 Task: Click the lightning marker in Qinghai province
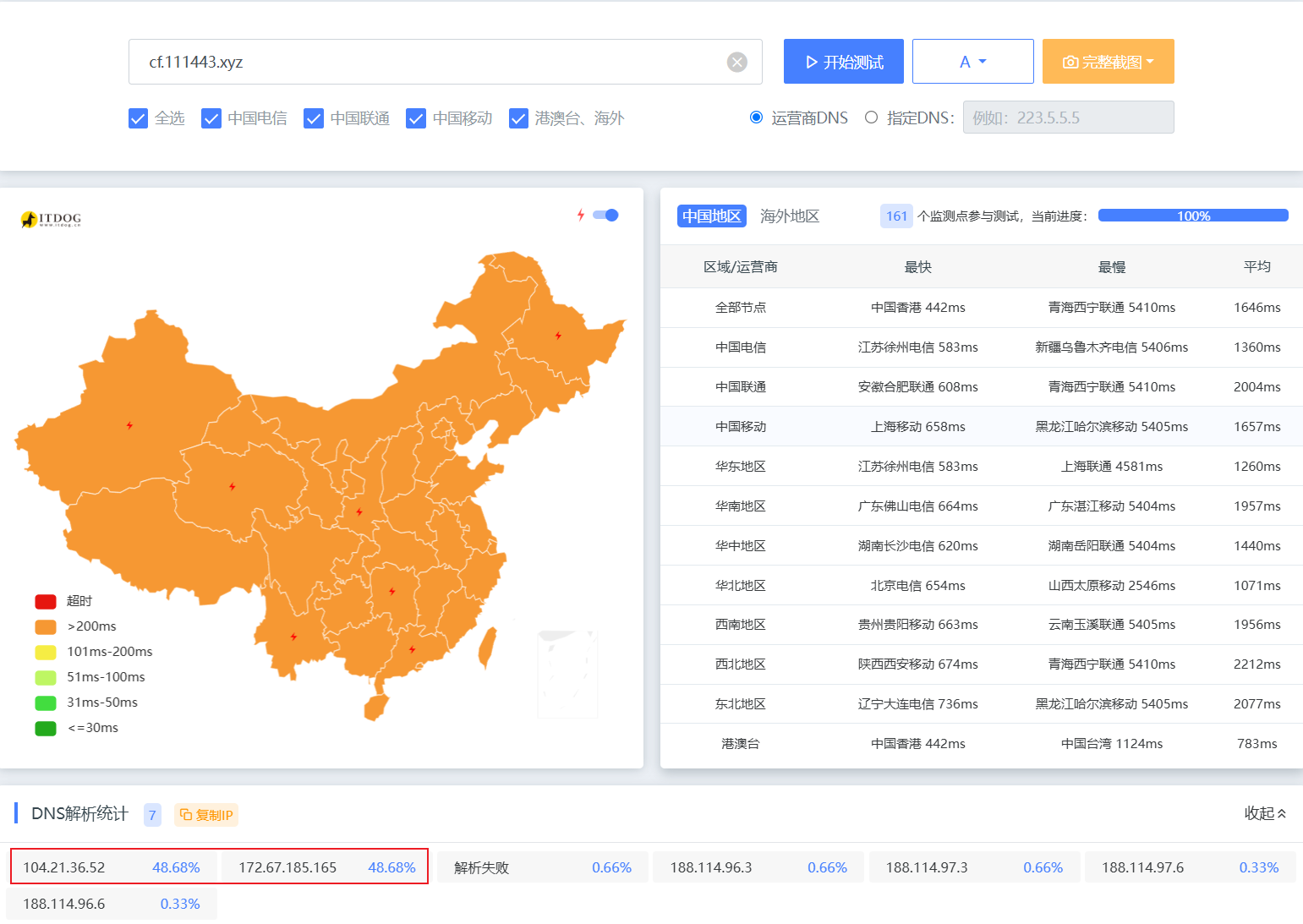pyautogui.click(x=233, y=487)
